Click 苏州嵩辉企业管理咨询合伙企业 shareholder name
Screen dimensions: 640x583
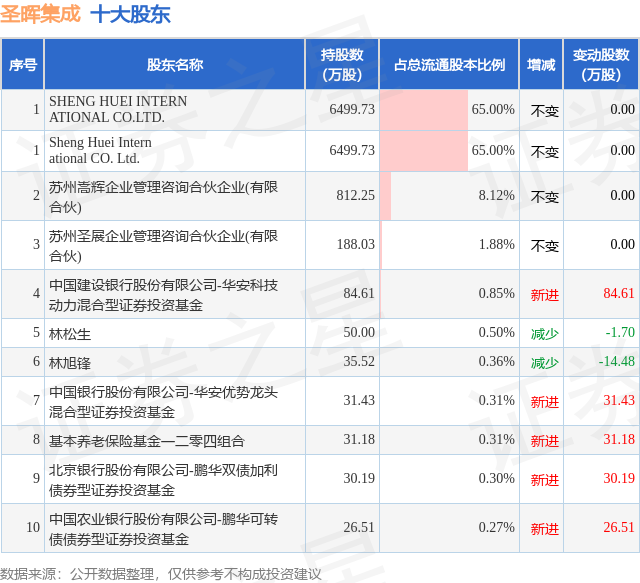pyautogui.click(x=163, y=196)
